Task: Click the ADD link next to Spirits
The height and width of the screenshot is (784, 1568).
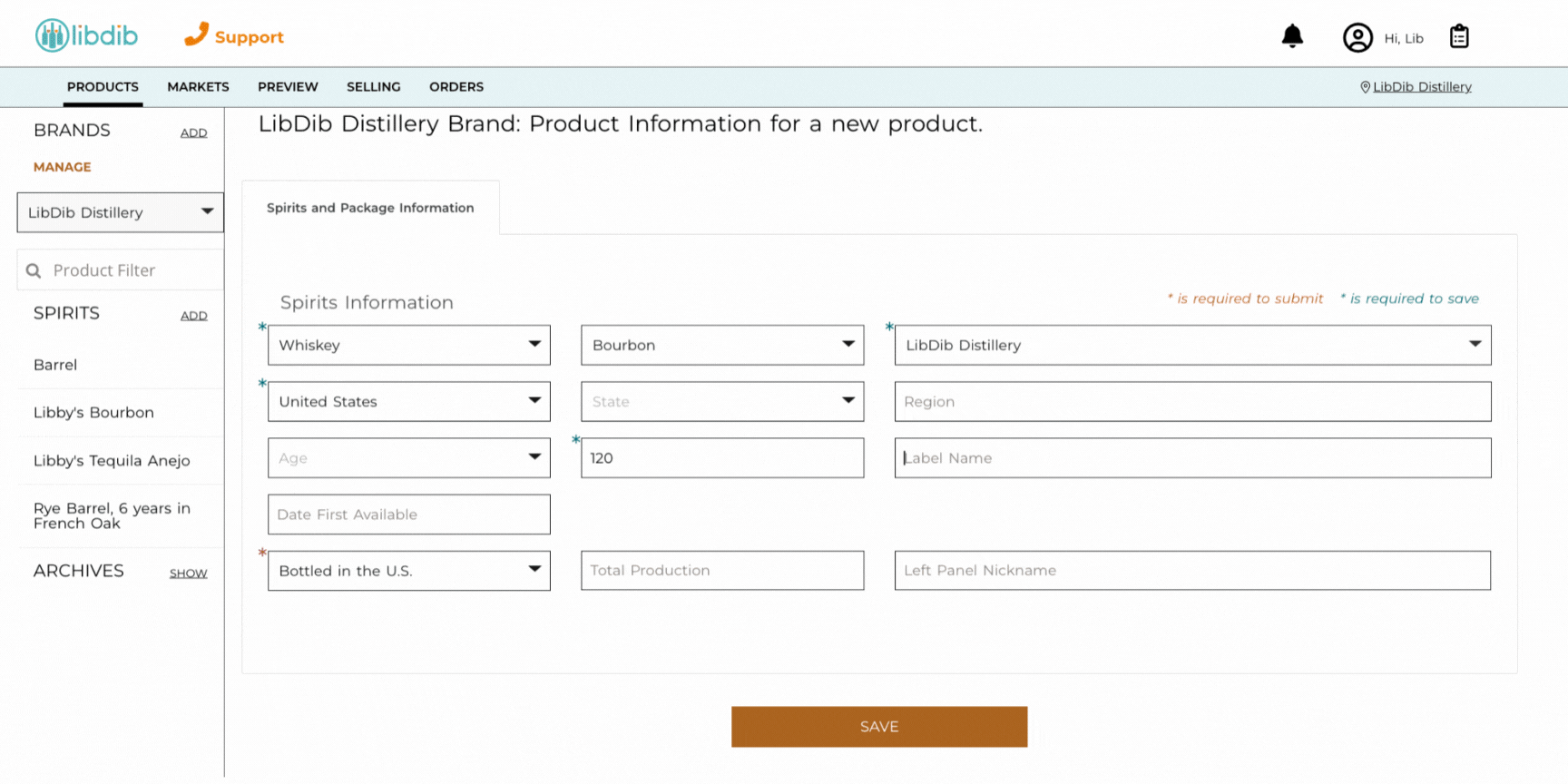Action: tap(193, 316)
